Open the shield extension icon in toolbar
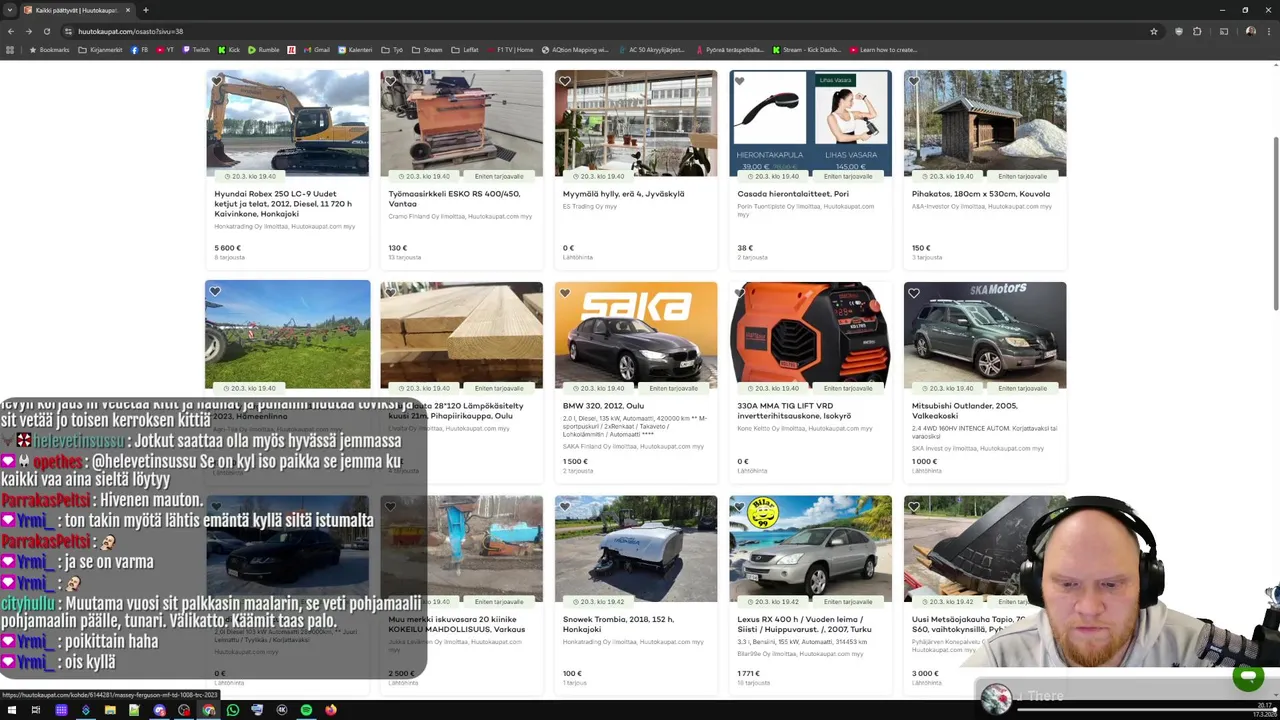Image resolution: width=1280 pixels, height=720 pixels. point(1178,31)
